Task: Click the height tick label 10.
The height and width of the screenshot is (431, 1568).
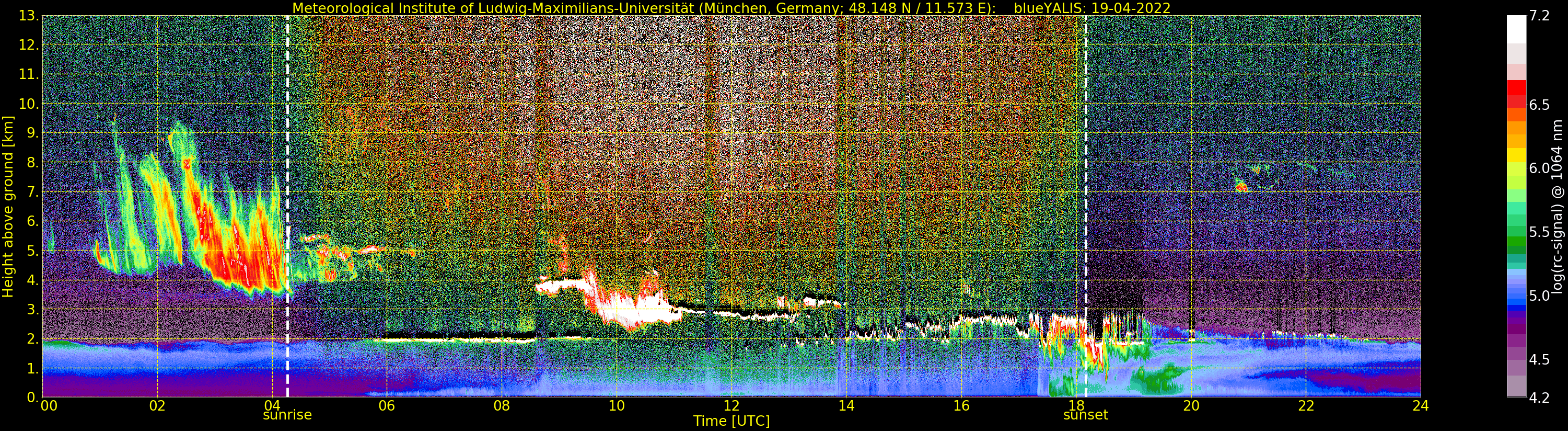Action: coord(29,104)
